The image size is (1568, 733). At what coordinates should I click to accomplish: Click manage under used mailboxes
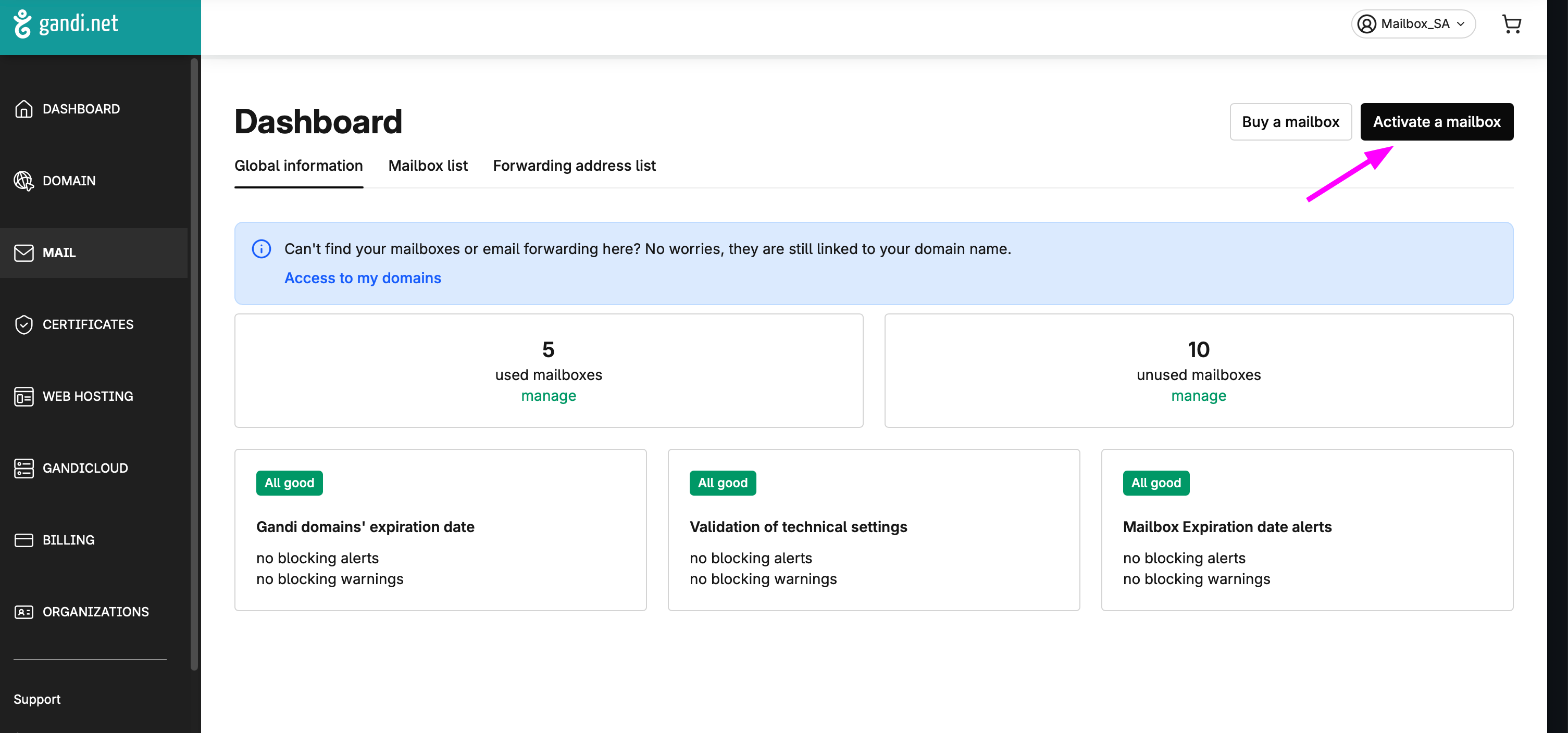click(x=549, y=396)
